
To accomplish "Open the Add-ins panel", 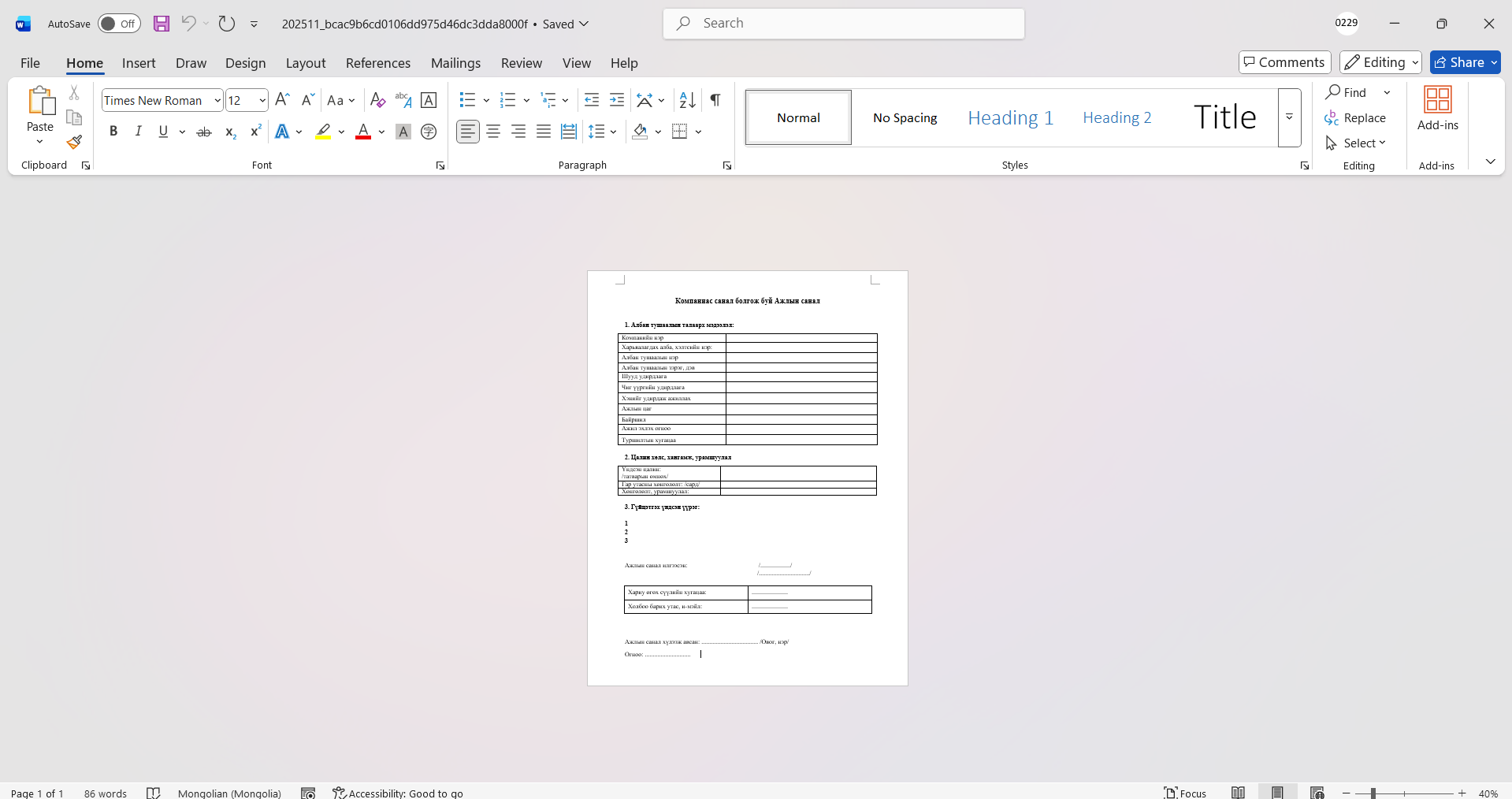I will pyautogui.click(x=1437, y=109).
